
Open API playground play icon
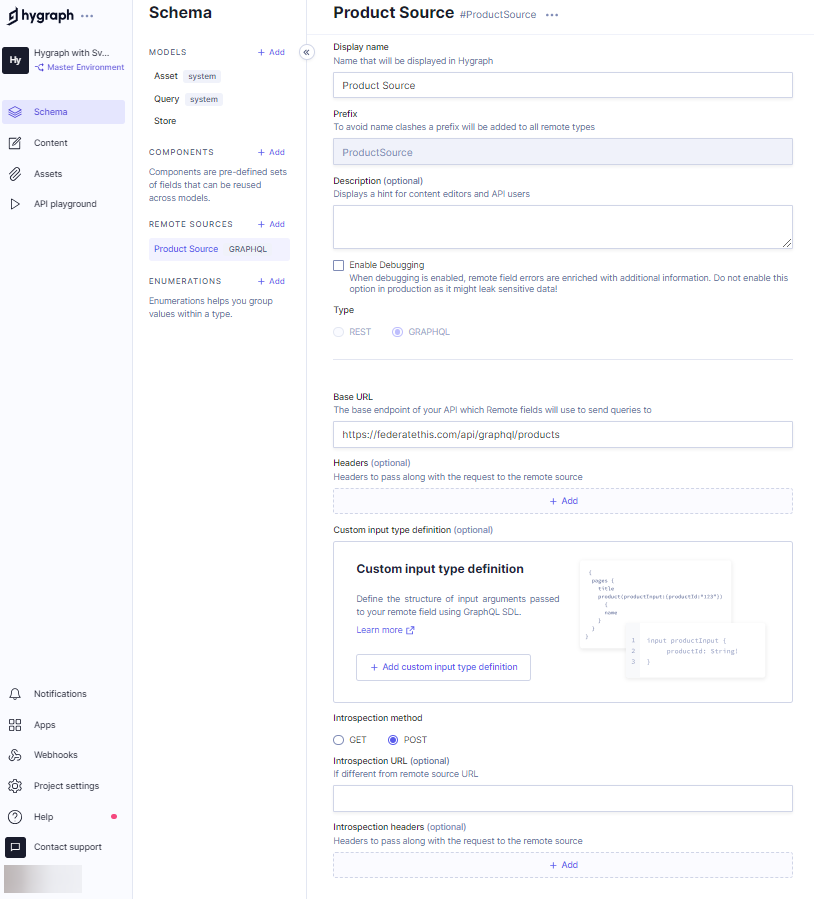click(x=15, y=204)
